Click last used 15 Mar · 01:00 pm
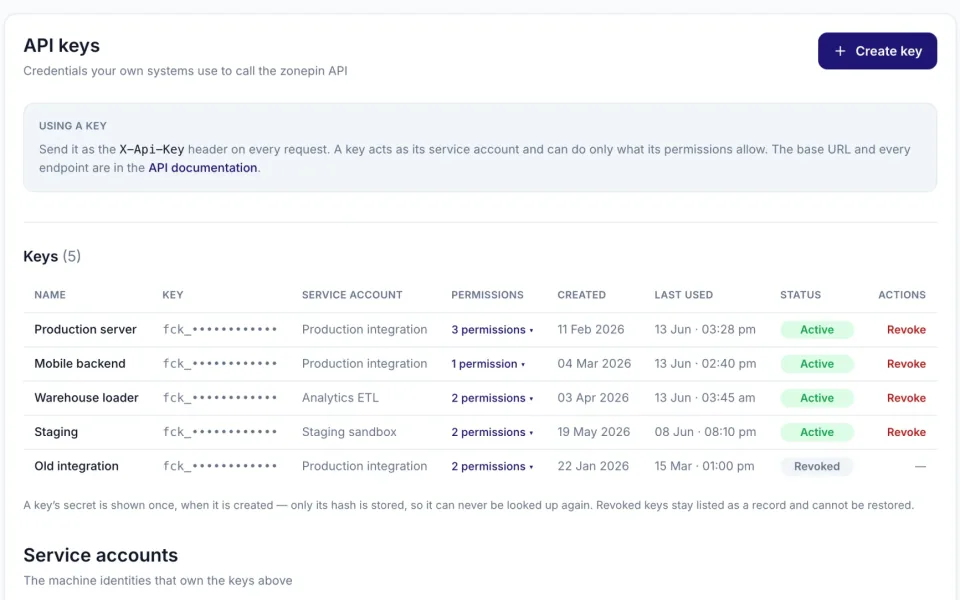The height and width of the screenshot is (600, 960). point(704,467)
